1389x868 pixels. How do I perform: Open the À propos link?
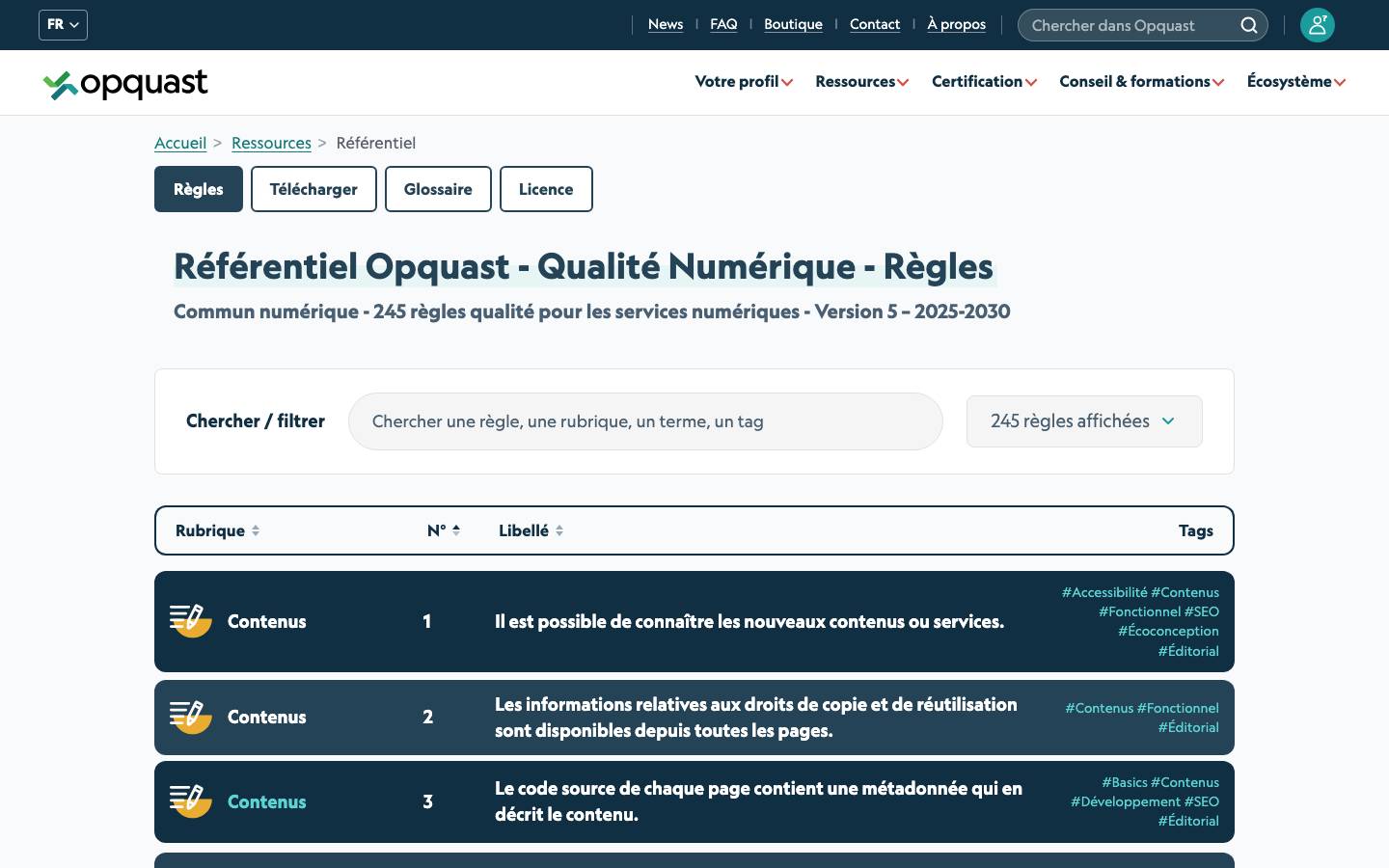click(956, 25)
